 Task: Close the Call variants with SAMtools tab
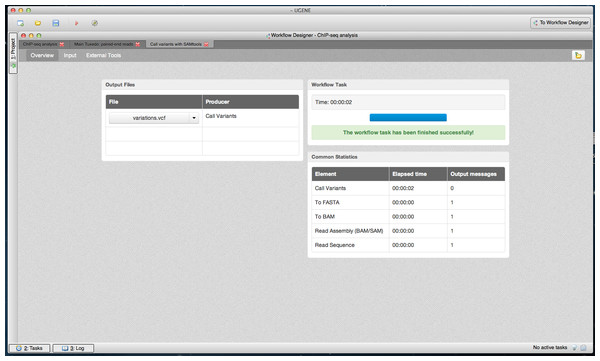click(206, 44)
